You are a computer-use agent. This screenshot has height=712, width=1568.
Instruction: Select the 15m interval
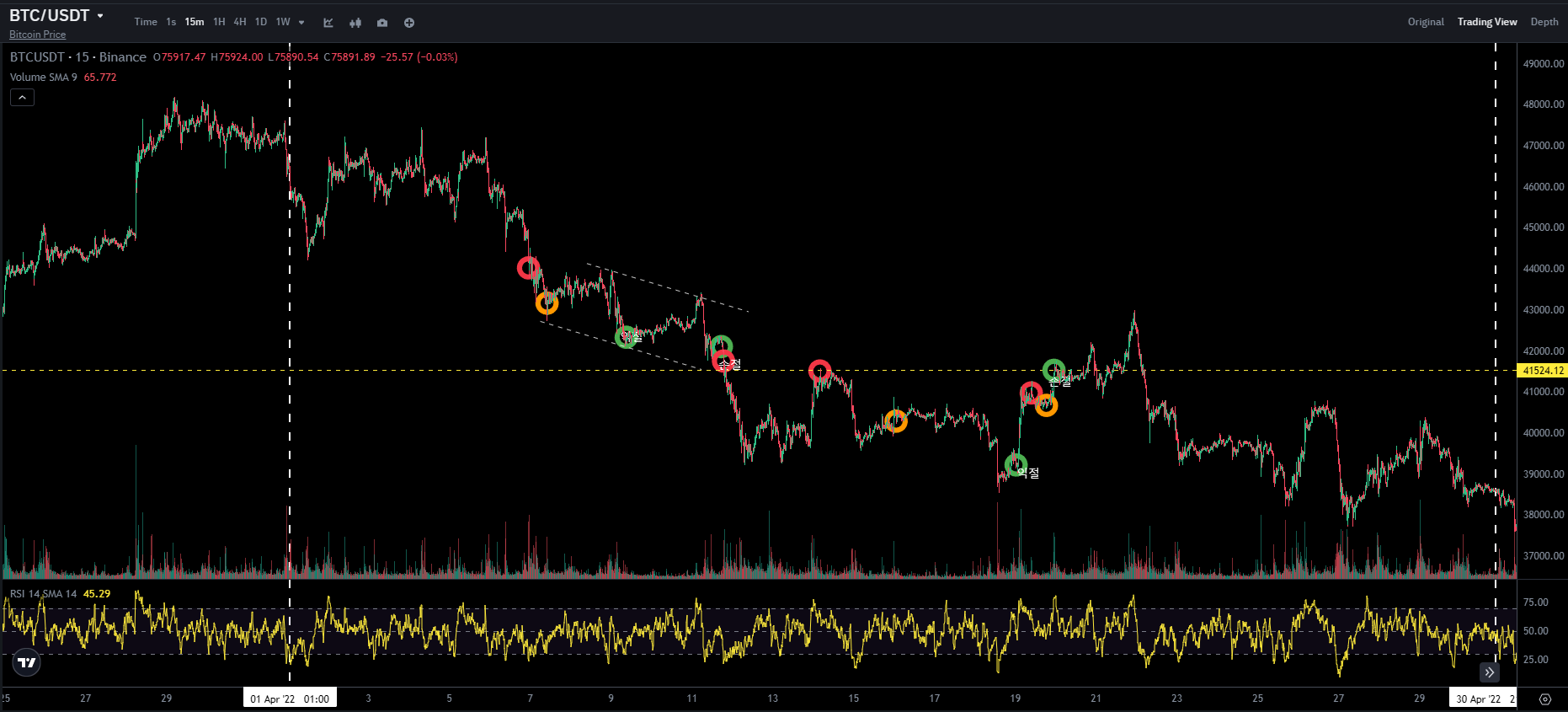[195, 22]
